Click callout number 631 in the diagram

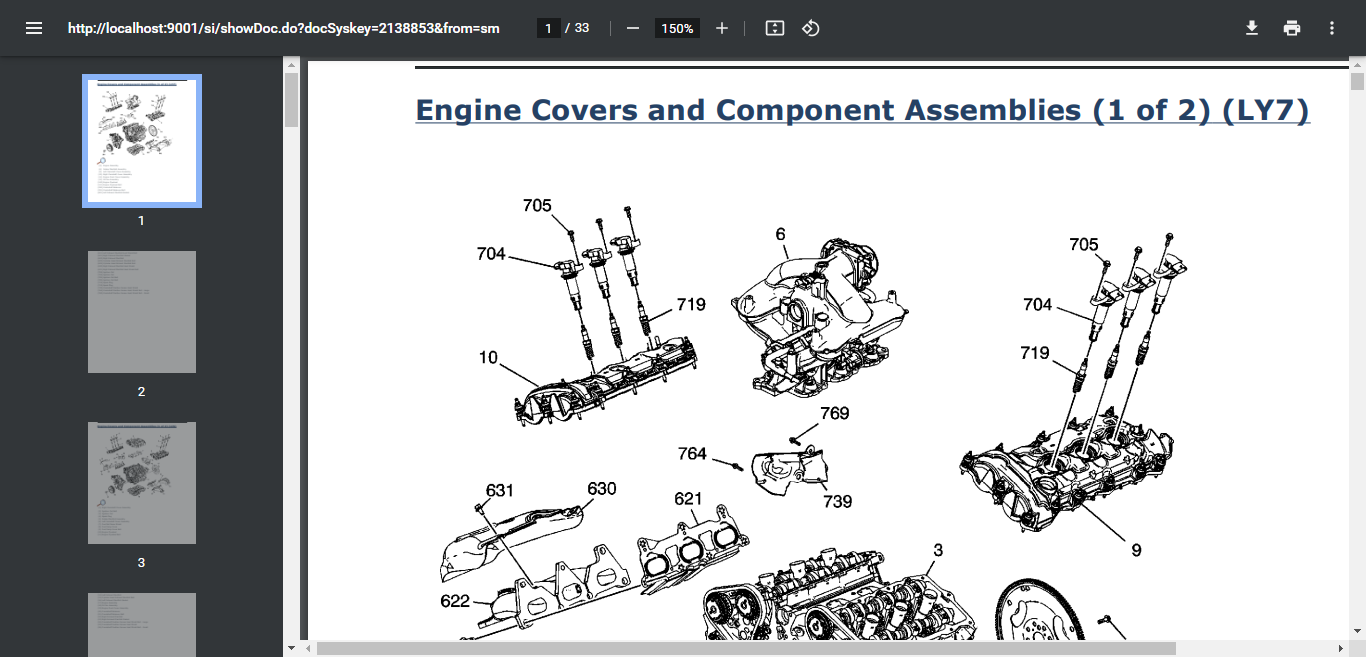click(500, 490)
